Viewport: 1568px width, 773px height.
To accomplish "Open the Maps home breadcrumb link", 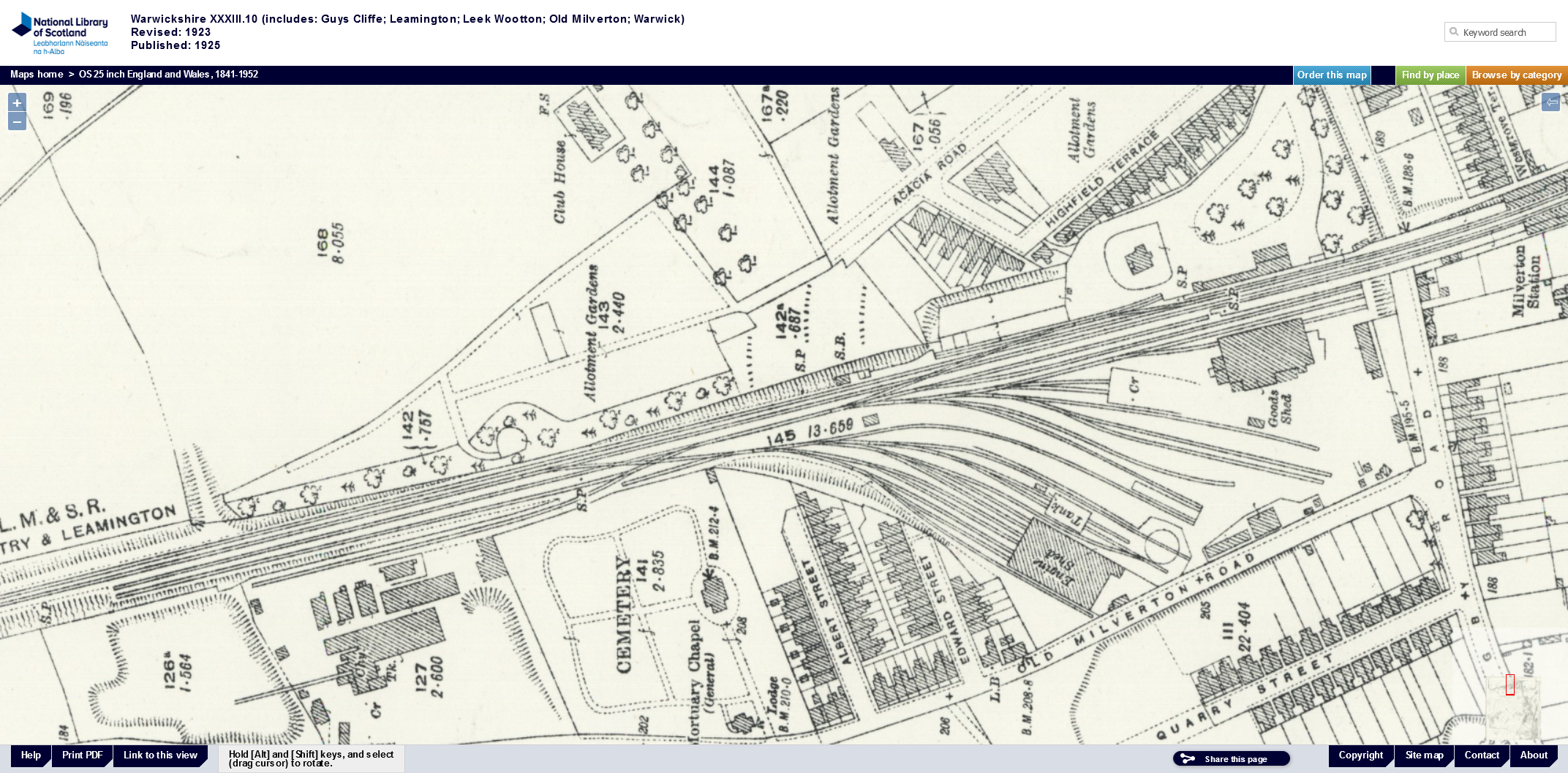I will pyautogui.click(x=37, y=75).
